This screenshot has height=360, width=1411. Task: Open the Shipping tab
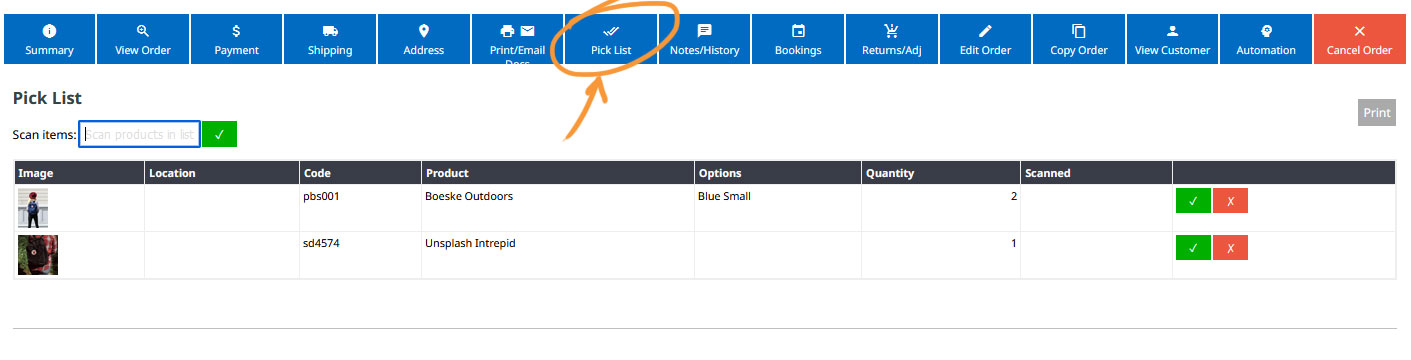[329, 39]
